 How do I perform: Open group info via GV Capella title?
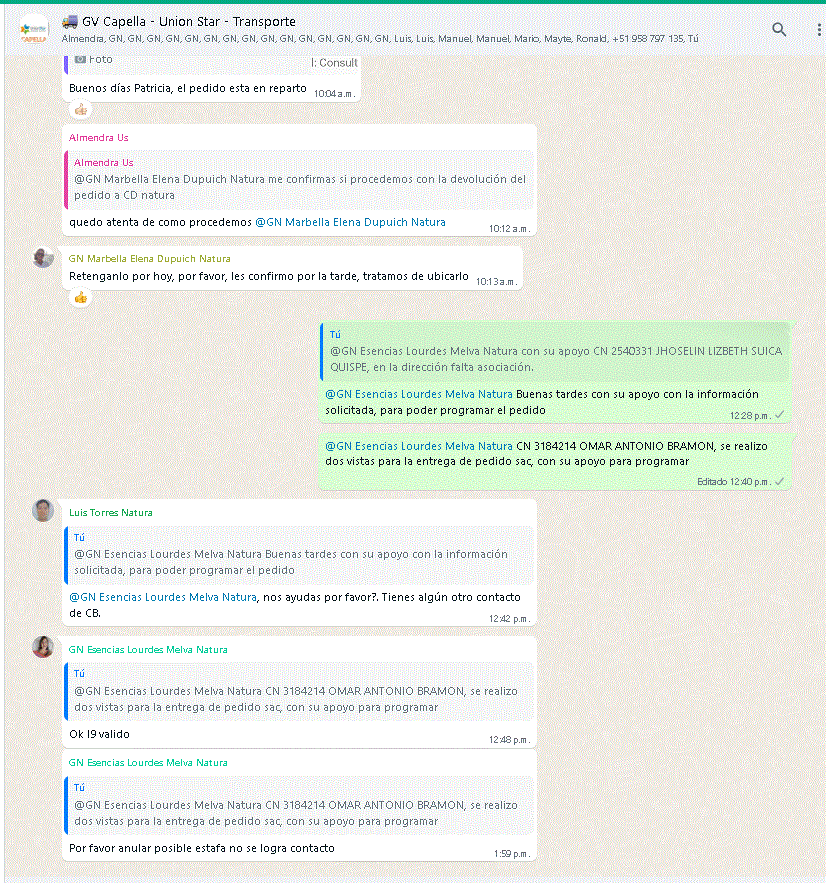[189, 21]
